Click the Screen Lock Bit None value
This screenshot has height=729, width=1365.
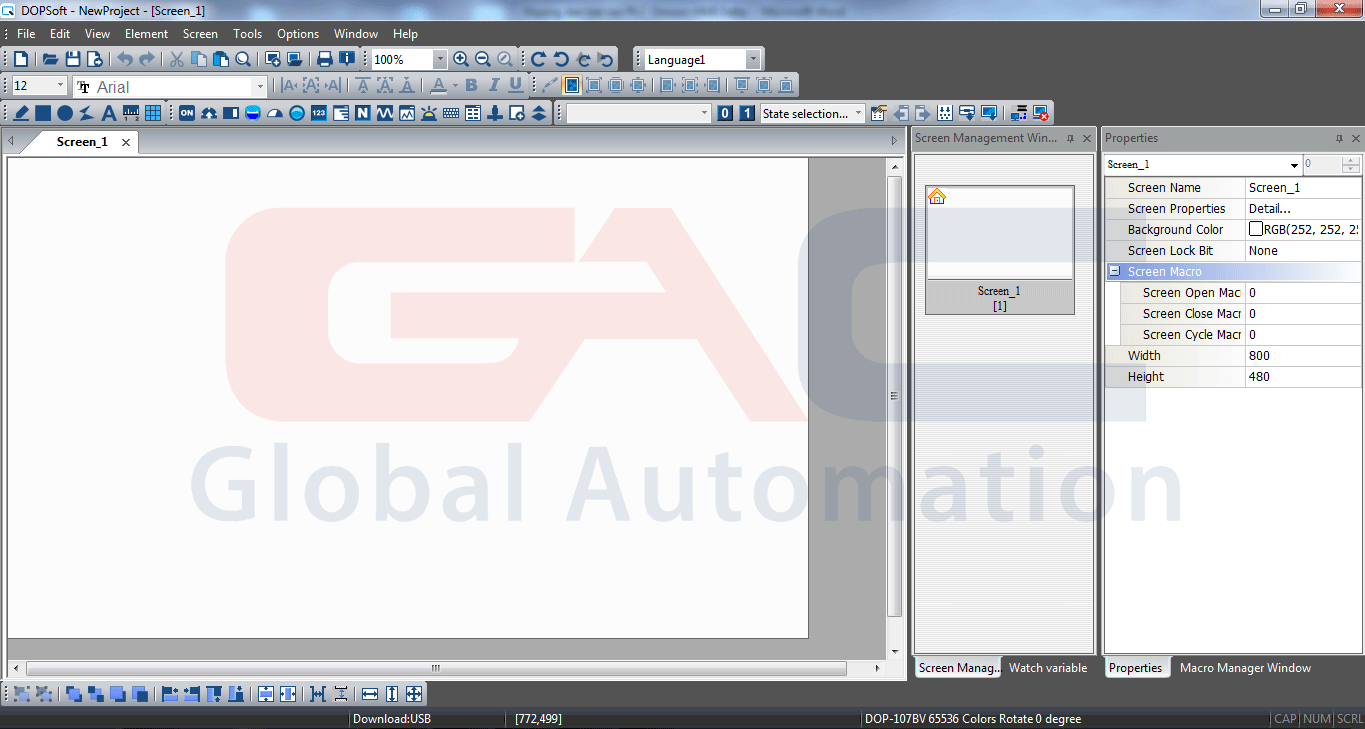coord(1303,251)
